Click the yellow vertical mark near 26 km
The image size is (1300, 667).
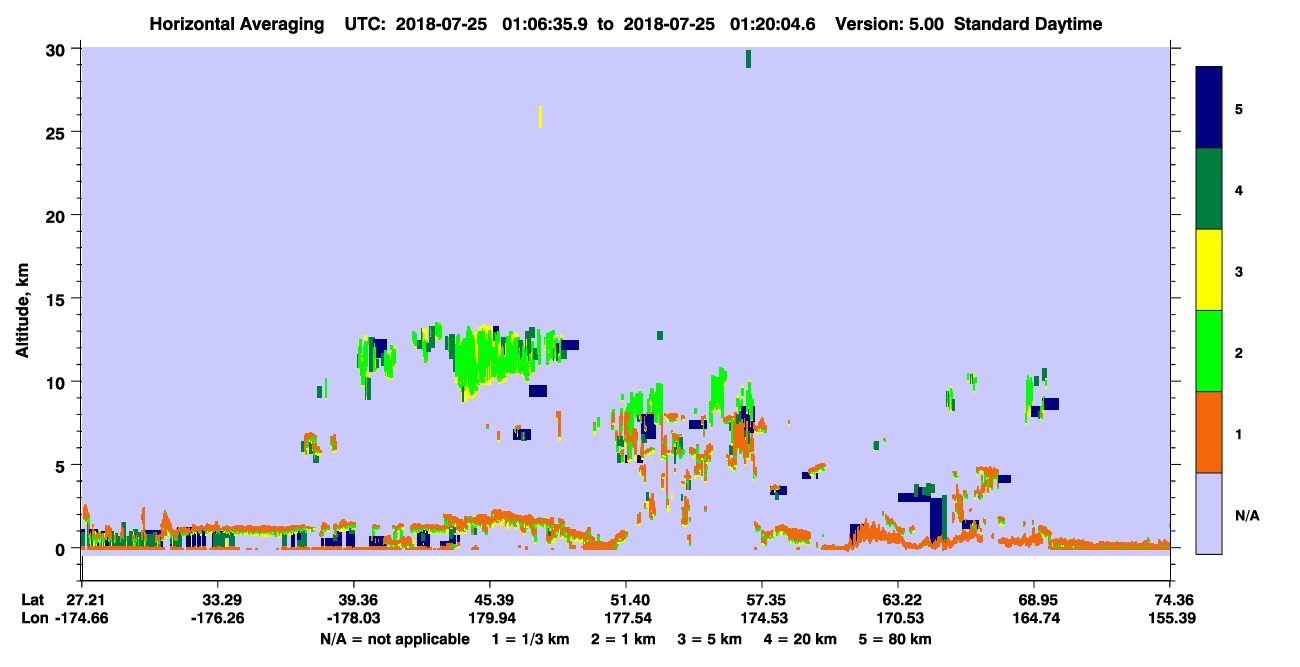click(540, 116)
